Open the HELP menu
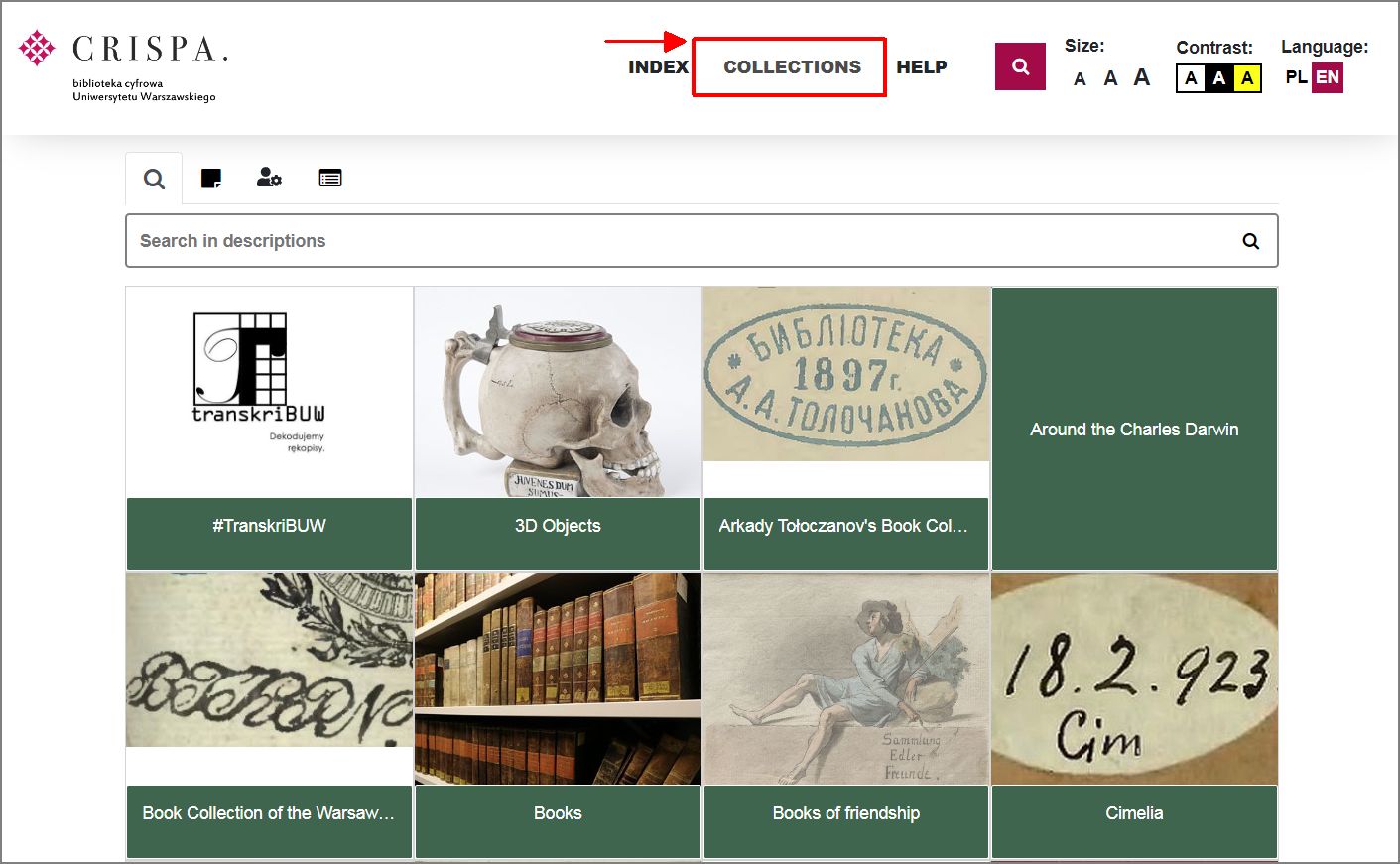This screenshot has width=1400, height=864. coord(921,66)
